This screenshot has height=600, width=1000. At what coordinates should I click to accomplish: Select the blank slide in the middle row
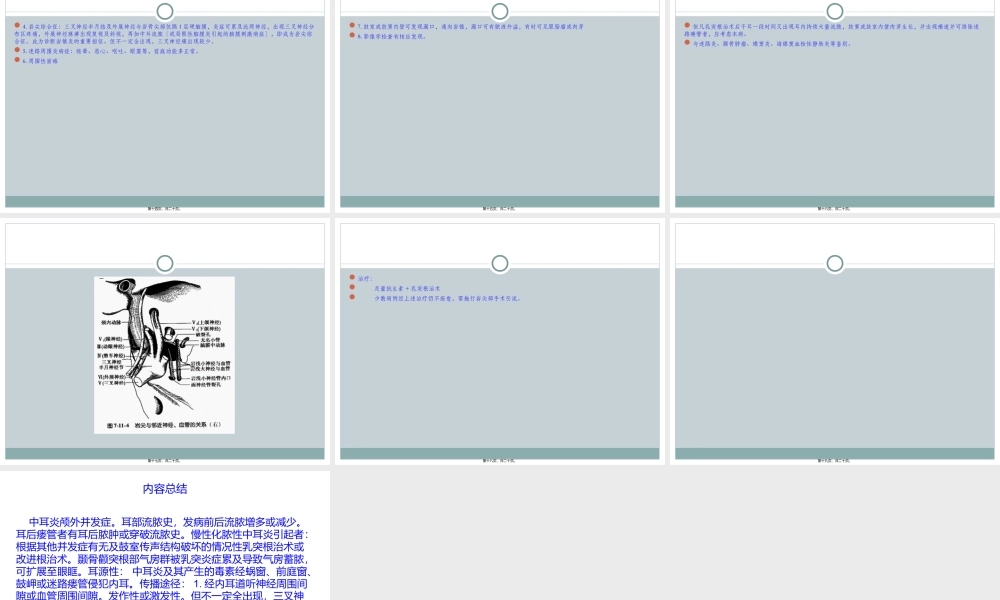(x=835, y=341)
